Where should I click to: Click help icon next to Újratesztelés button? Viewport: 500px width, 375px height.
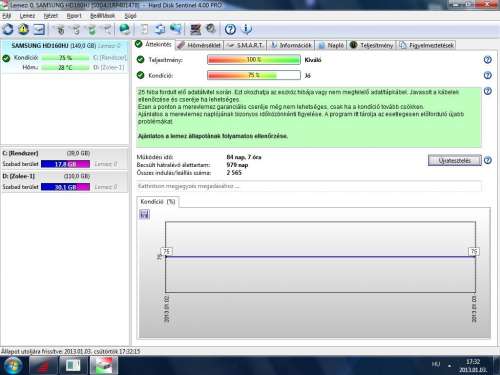[487, 160]
